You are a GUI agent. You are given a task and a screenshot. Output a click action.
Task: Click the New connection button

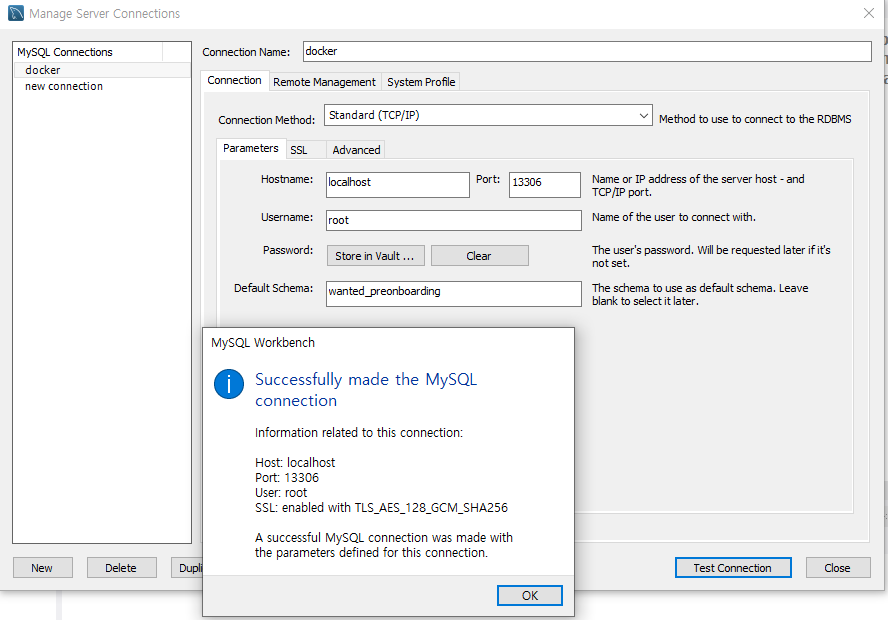42,568
